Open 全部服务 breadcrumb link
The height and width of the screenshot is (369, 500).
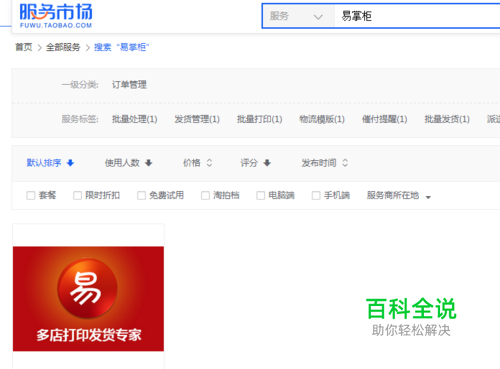click(x=63, y=47)
